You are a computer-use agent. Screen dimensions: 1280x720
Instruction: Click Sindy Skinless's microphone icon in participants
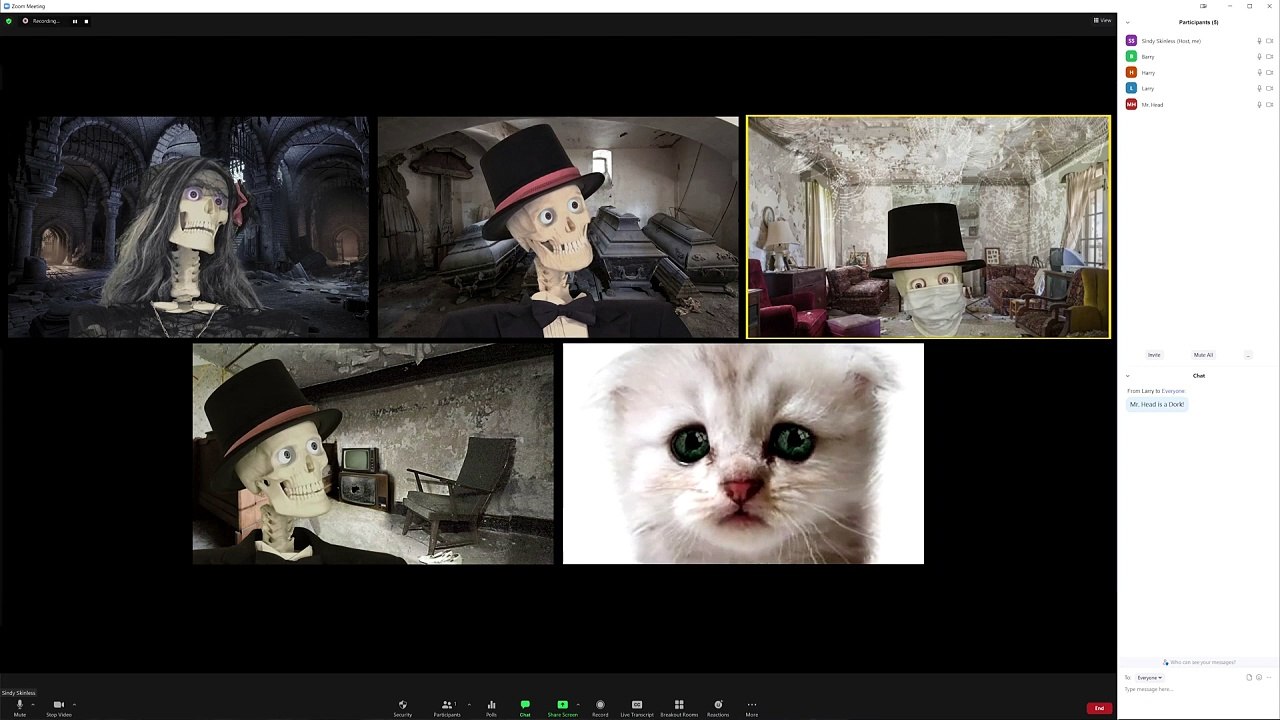tap(1259, 41)
